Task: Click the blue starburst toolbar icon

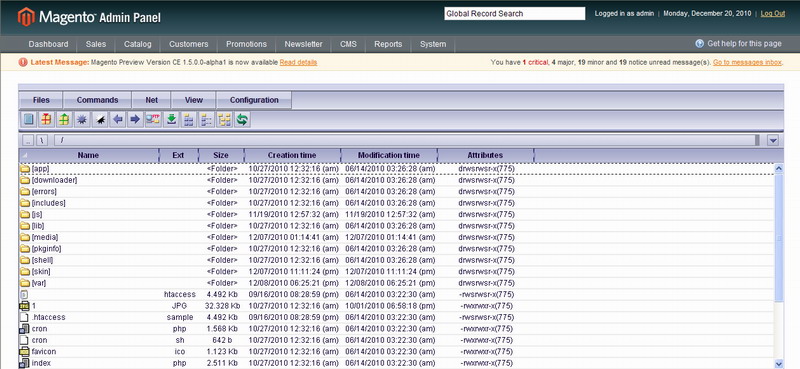Action: pos(82,119)
